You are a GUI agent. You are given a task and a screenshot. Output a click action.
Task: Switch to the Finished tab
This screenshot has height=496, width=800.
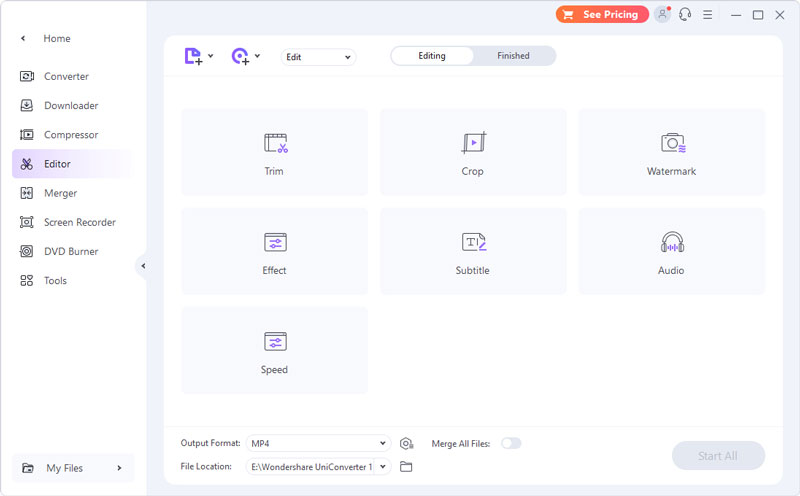click(513, 56)
